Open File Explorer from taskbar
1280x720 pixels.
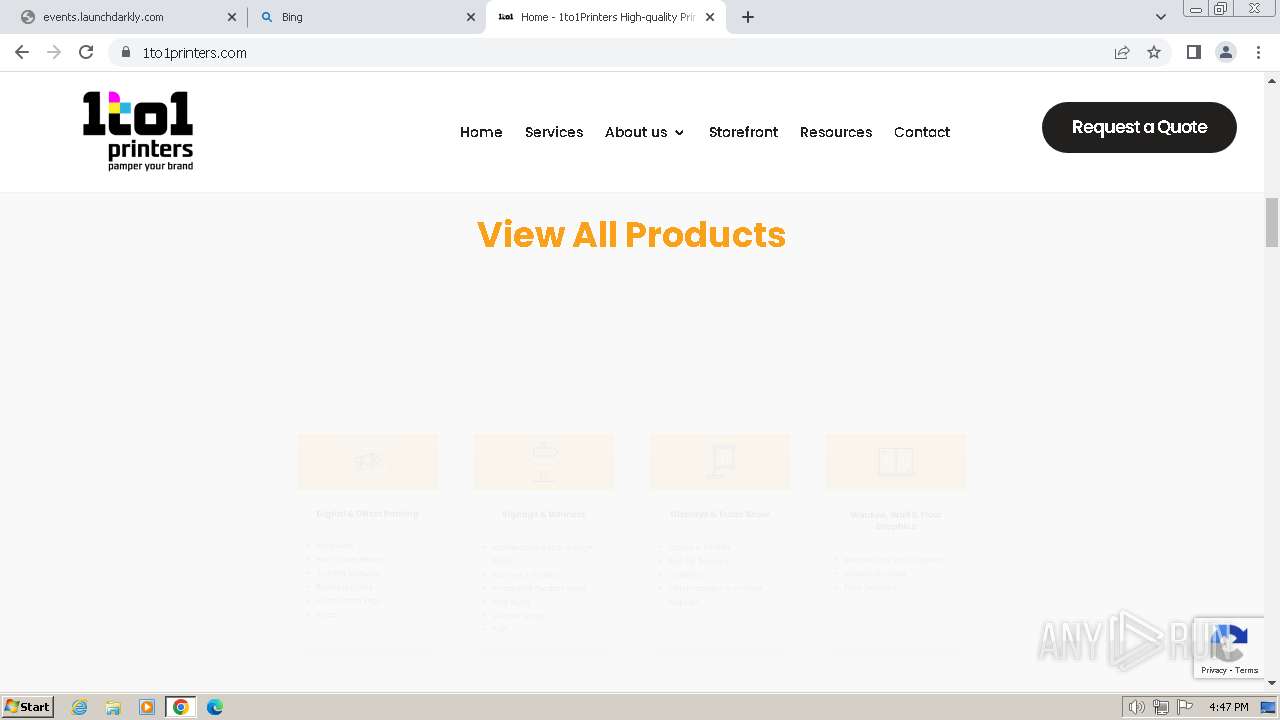pos(113,707)
